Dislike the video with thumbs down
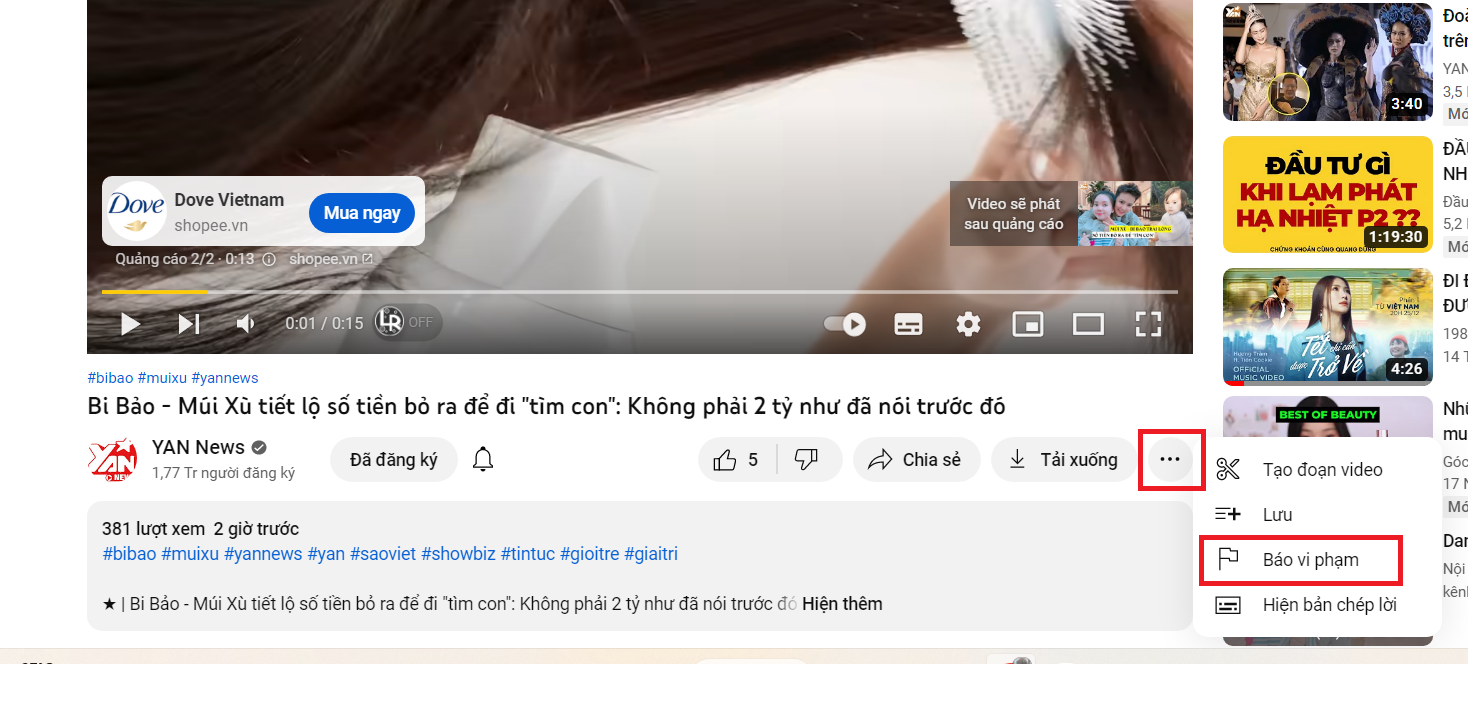Viewport: 1468px width, 707px height. (x=806, y=460)
